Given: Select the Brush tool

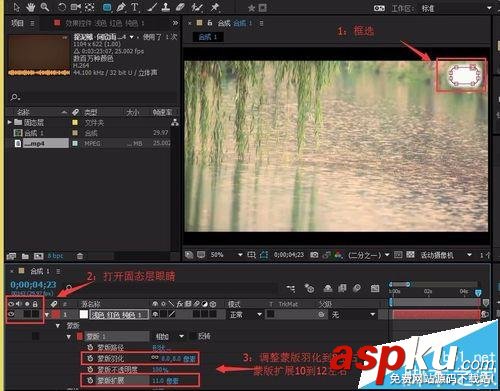Looking at the screenshot, I should pos(153,7).
